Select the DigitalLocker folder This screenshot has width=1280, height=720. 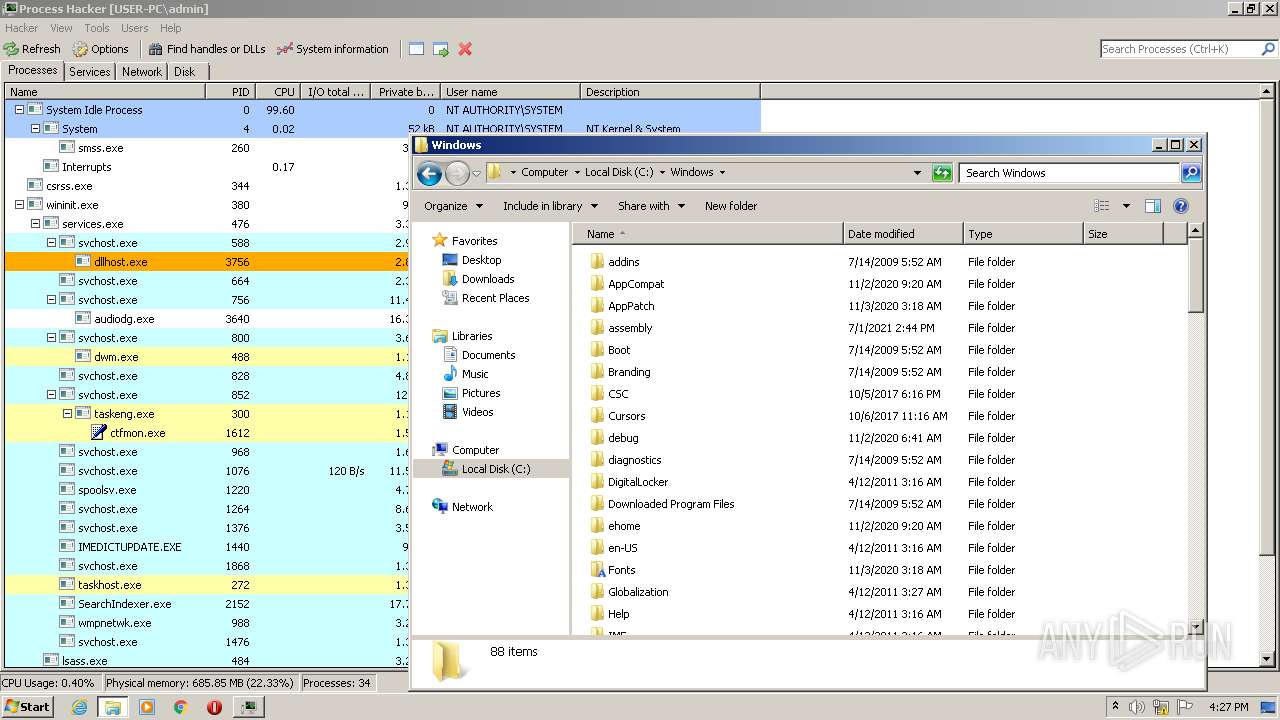click(638, 482)
